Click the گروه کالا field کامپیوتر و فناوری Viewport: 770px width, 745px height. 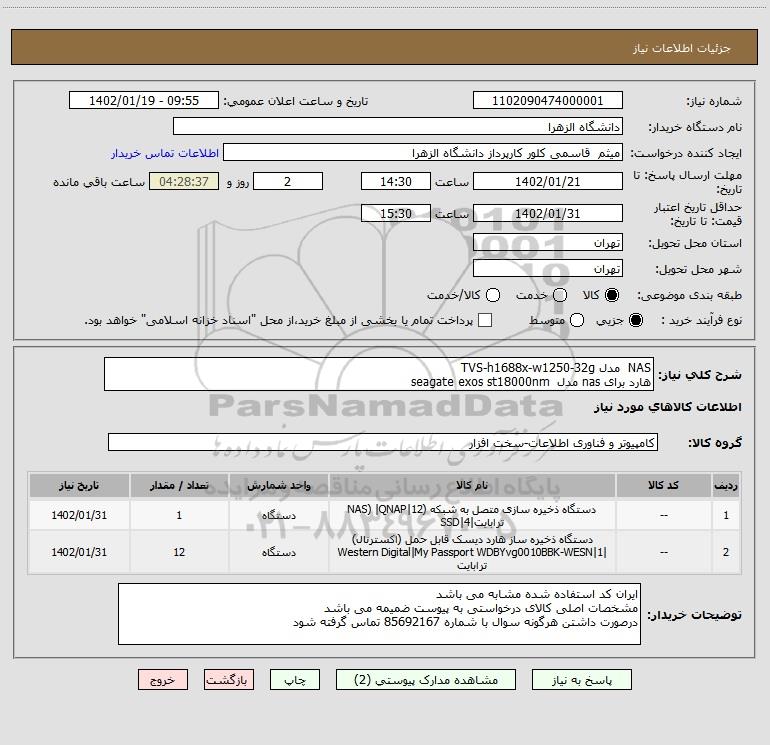[x=383, y=442]
